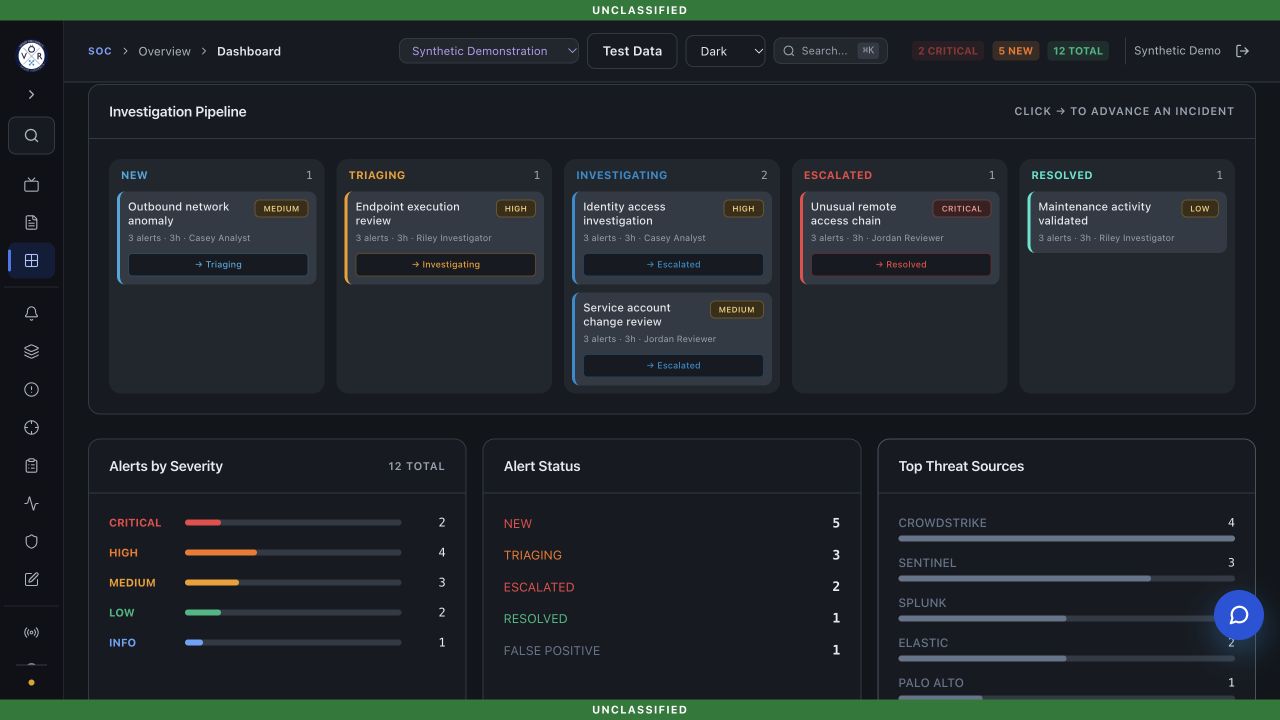
Task: Click the CRITICAL severity bar
Action: tap(293, 523)
